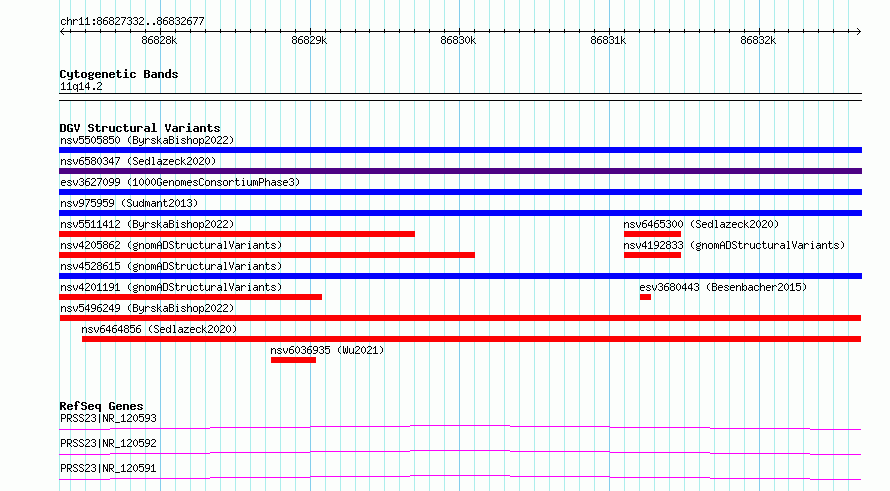Select the red bar under nsv6465300
Viewport: 890px width, 491px height.
pos(652,234)
